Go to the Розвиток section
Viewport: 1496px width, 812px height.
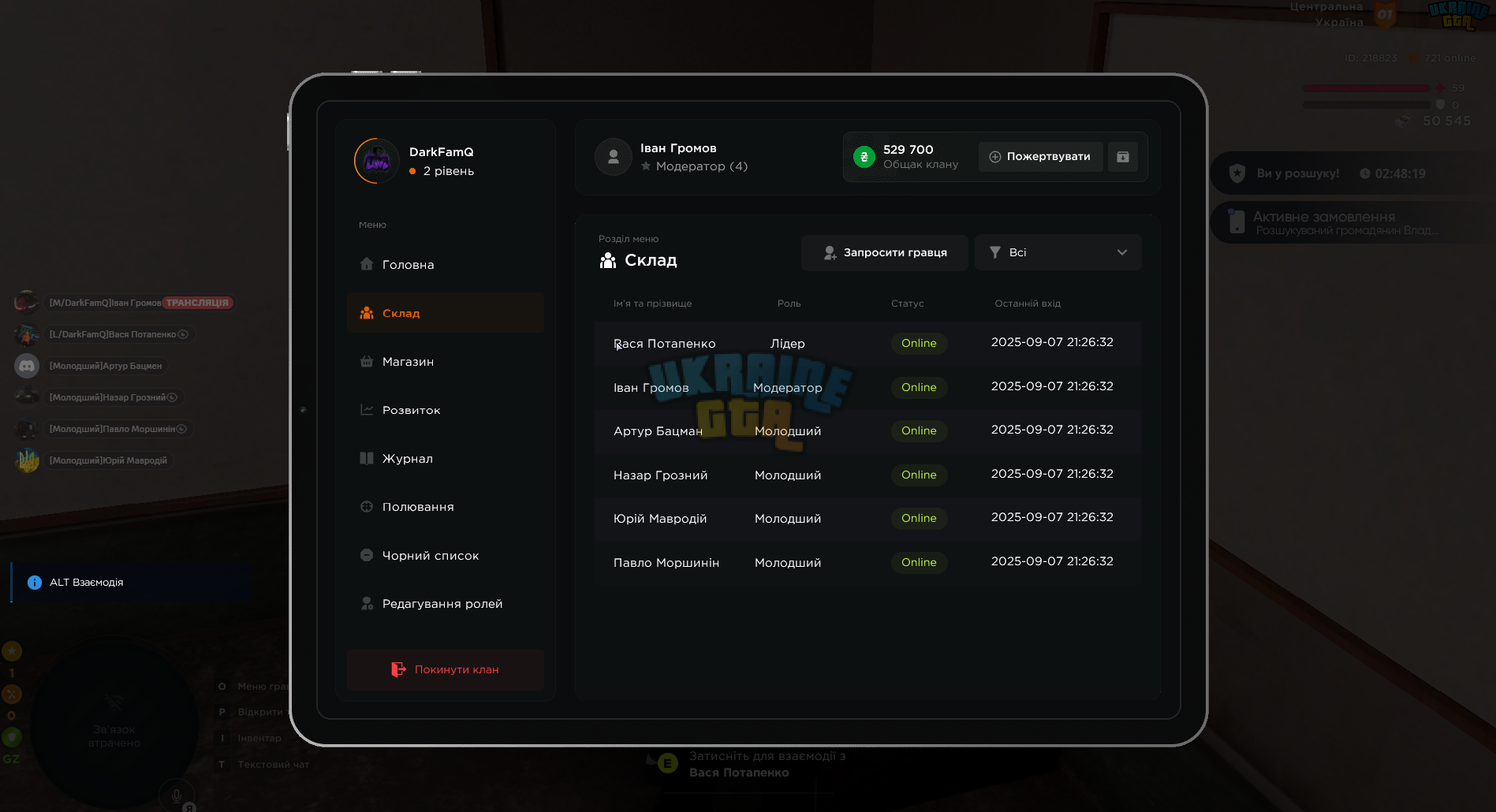(446, 410)
